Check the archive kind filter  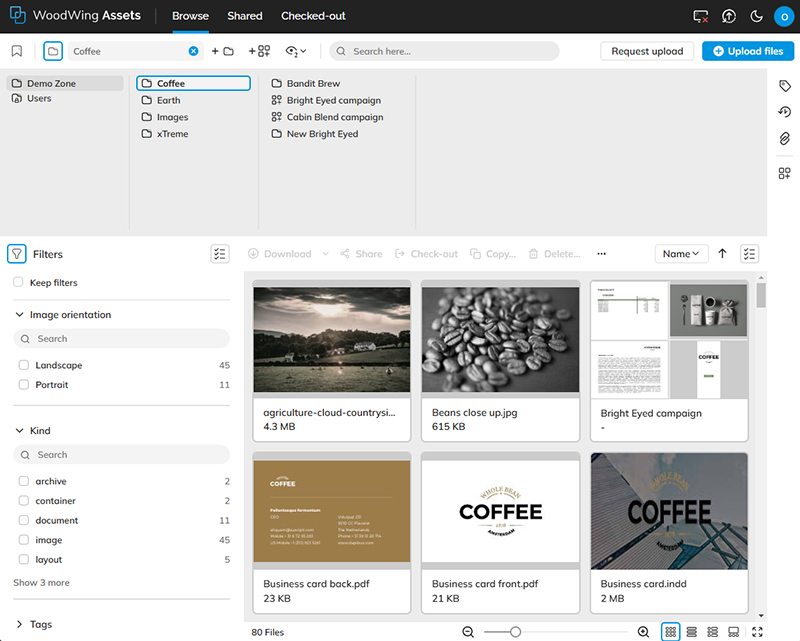click(23, 481)
